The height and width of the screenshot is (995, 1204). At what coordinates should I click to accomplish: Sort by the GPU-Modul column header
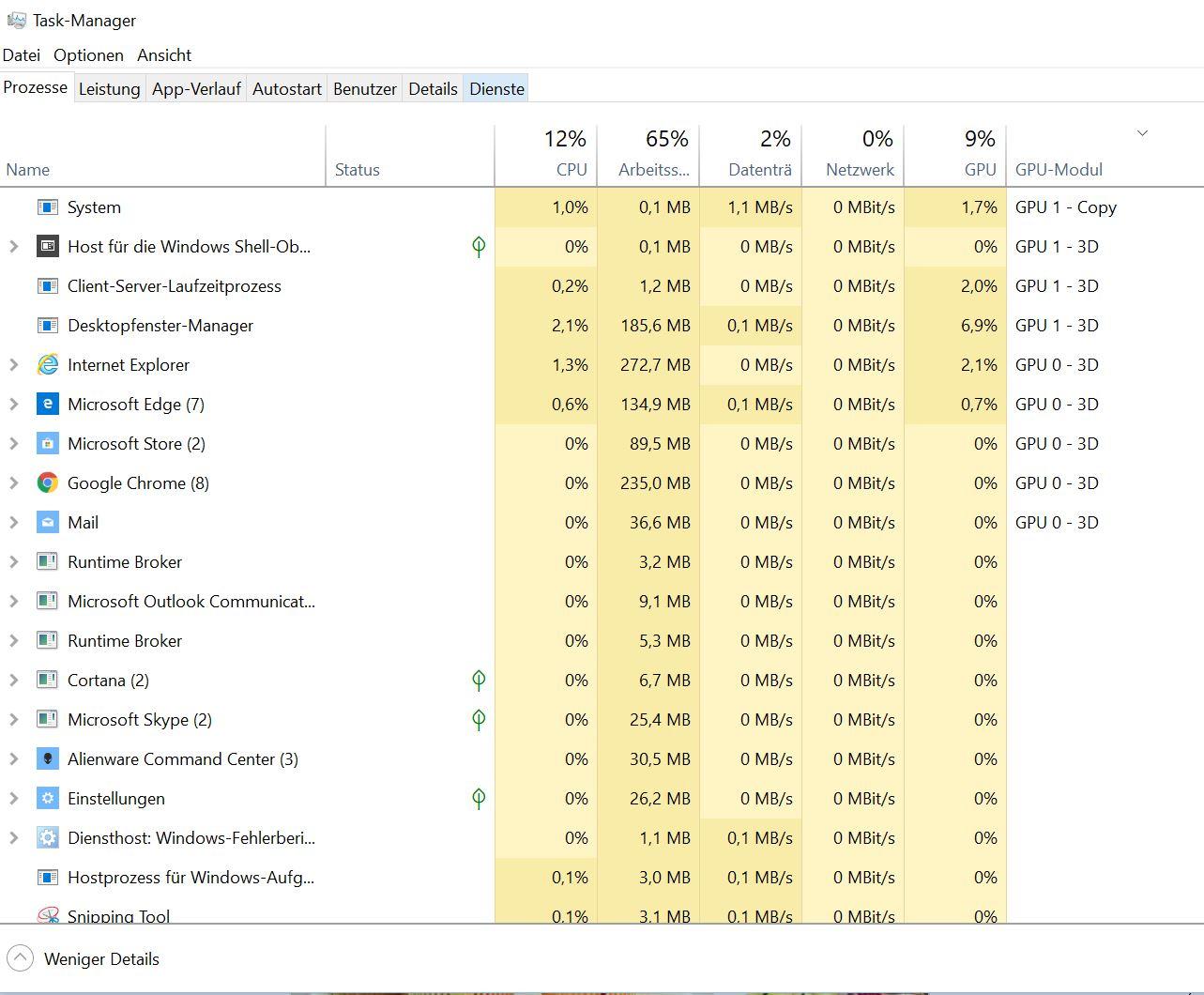point(1105,156)
